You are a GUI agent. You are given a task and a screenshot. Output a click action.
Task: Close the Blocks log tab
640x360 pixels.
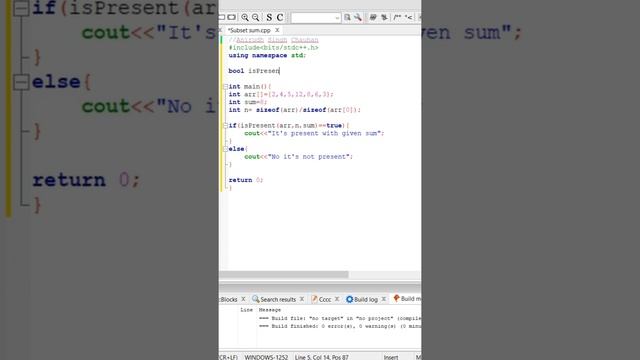tap(243, 299)
